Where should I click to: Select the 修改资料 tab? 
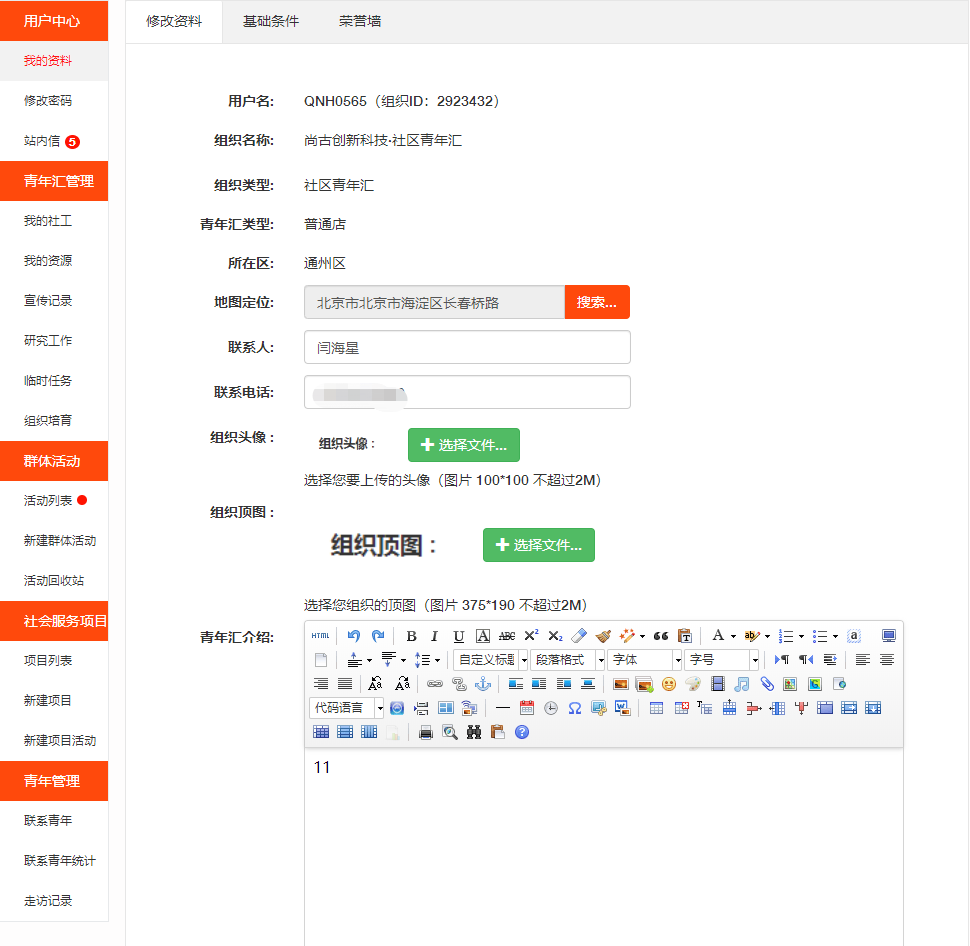174,21
